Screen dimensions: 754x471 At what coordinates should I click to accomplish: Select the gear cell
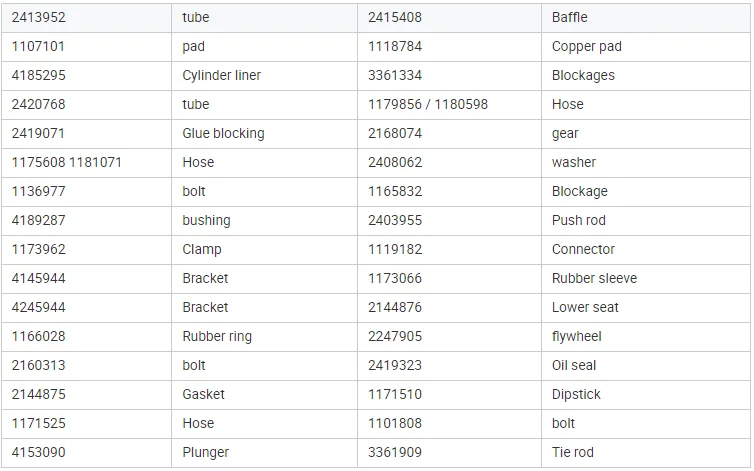click(x=565, y=133)
